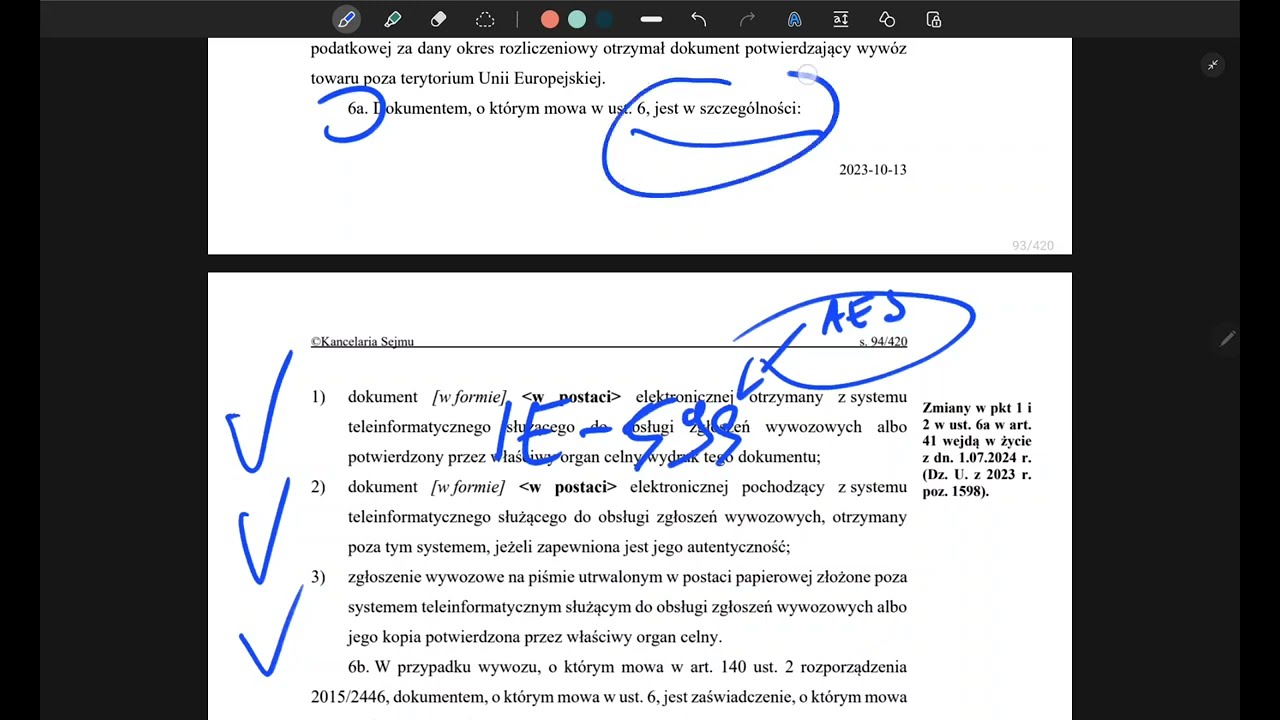Undo the last stroke
1280x720 pixels.
pos(699,19)
